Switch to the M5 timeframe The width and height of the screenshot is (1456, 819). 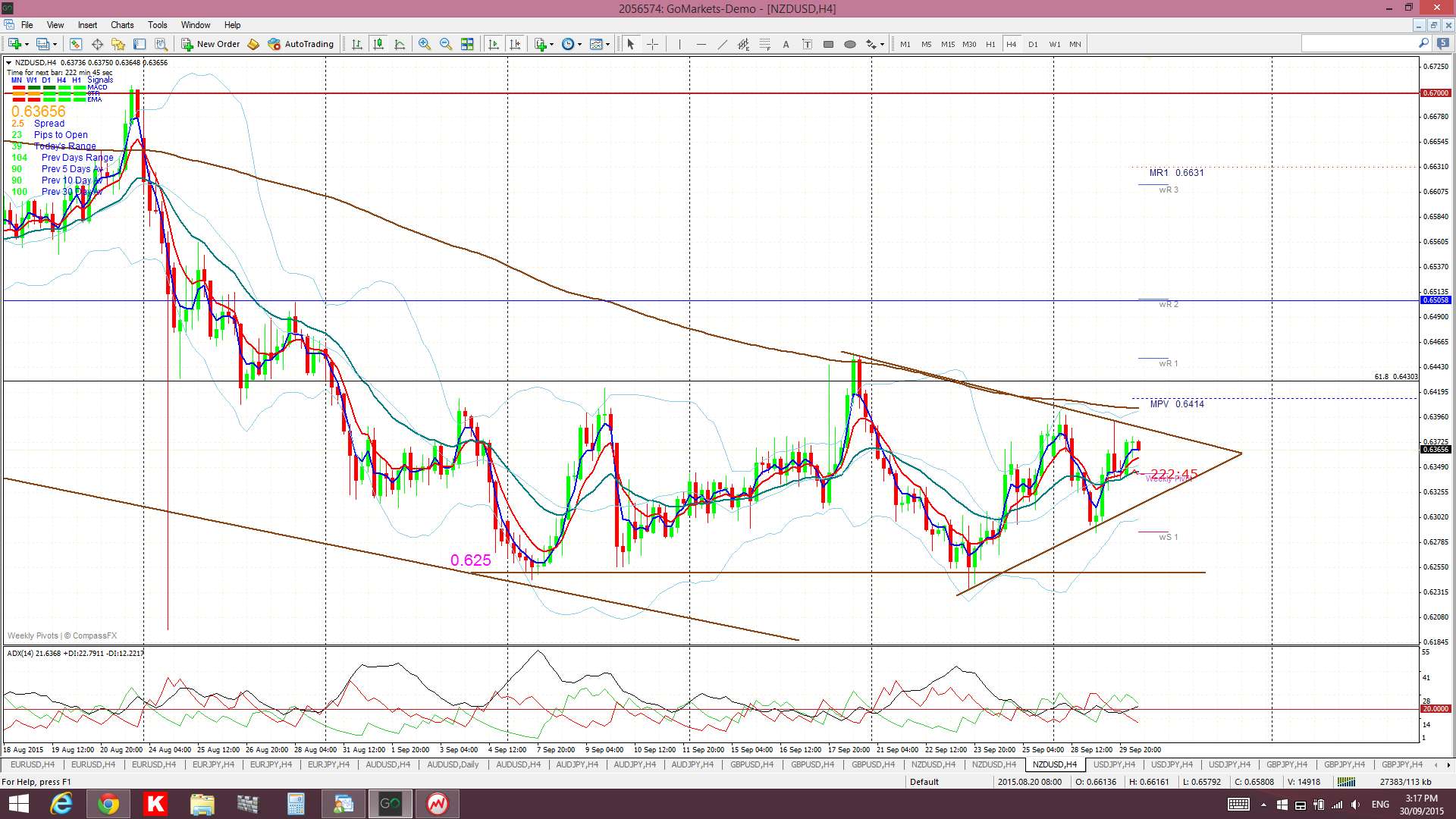click(x=927, y=44)
